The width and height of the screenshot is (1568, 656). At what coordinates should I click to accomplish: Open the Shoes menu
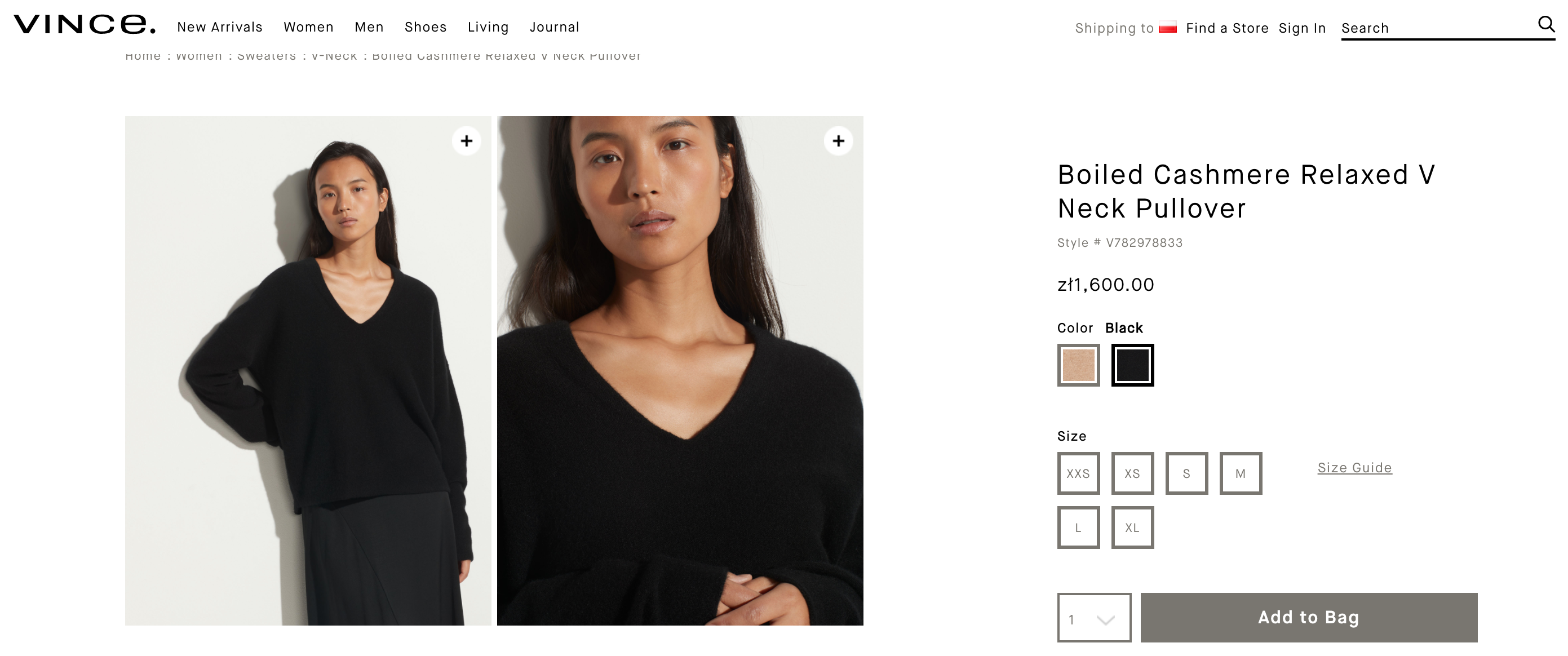pos(426,28)
